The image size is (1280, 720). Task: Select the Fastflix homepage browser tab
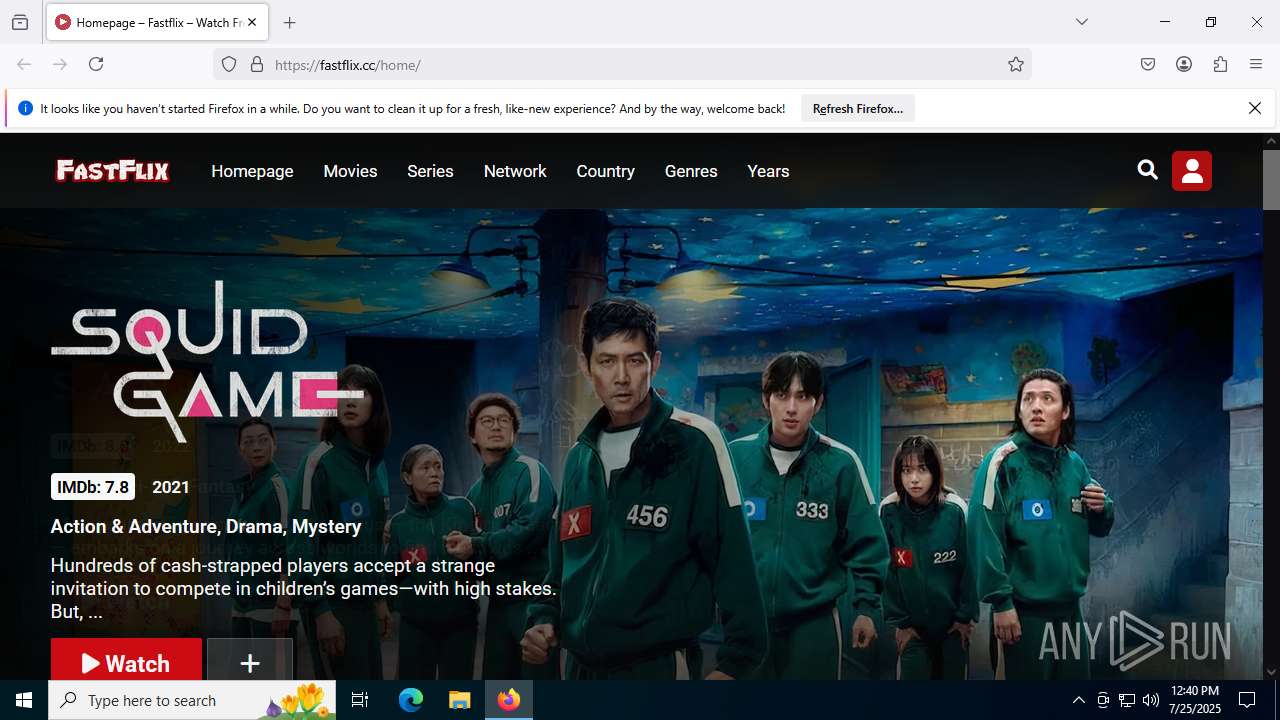click(156, 22)
